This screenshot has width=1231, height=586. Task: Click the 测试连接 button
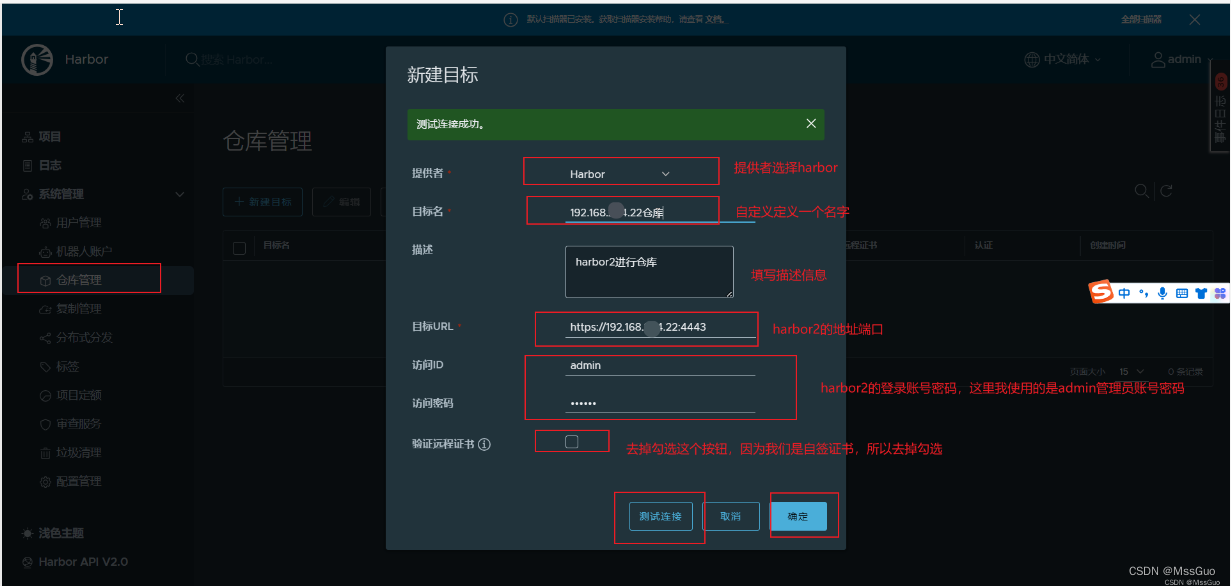click(x=661, y=516)
